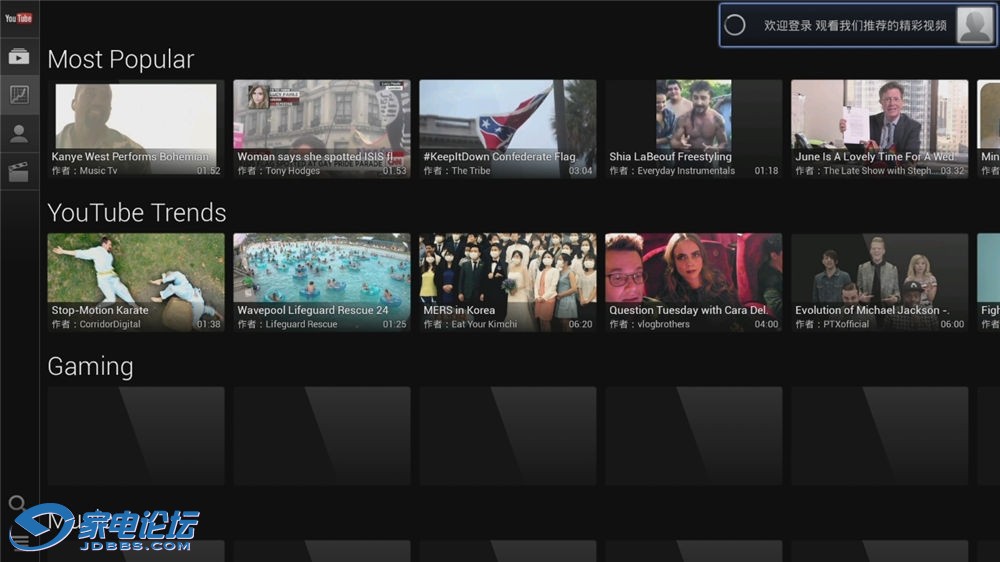Click author label vlogbrothers
The image size is (1000, 562).
pyautogui.click(x=663, y=324)
